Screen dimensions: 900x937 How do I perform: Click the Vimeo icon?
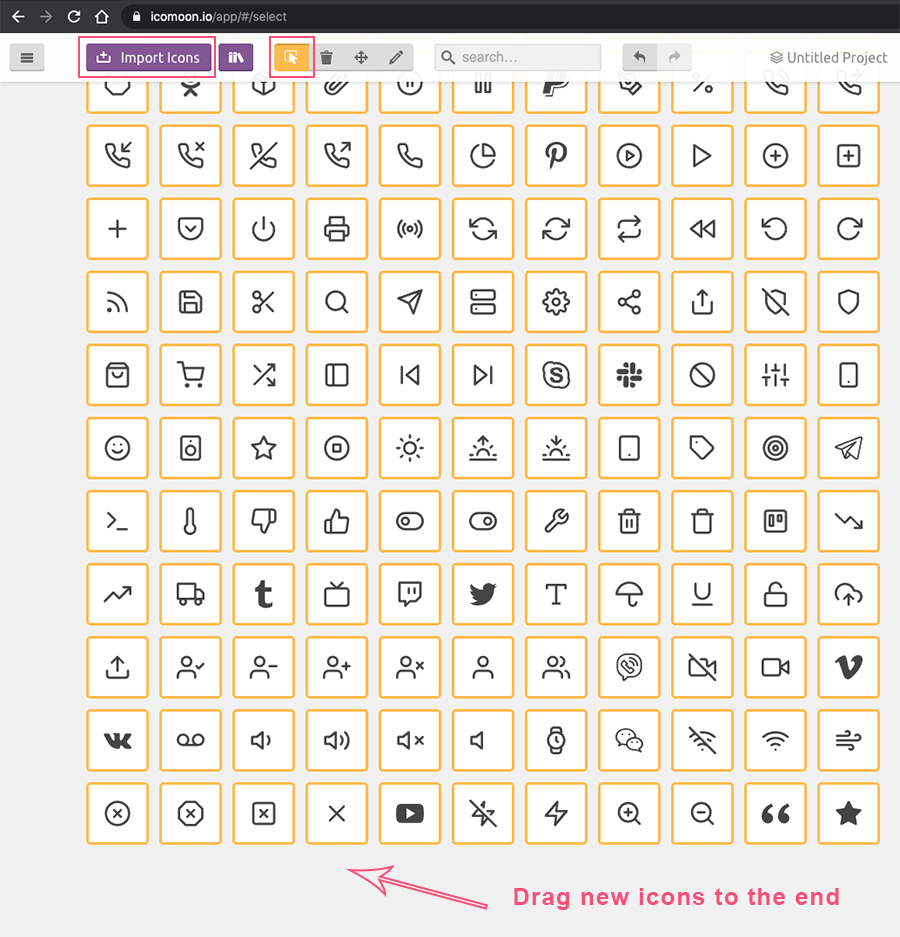click(x=848, y=667)
